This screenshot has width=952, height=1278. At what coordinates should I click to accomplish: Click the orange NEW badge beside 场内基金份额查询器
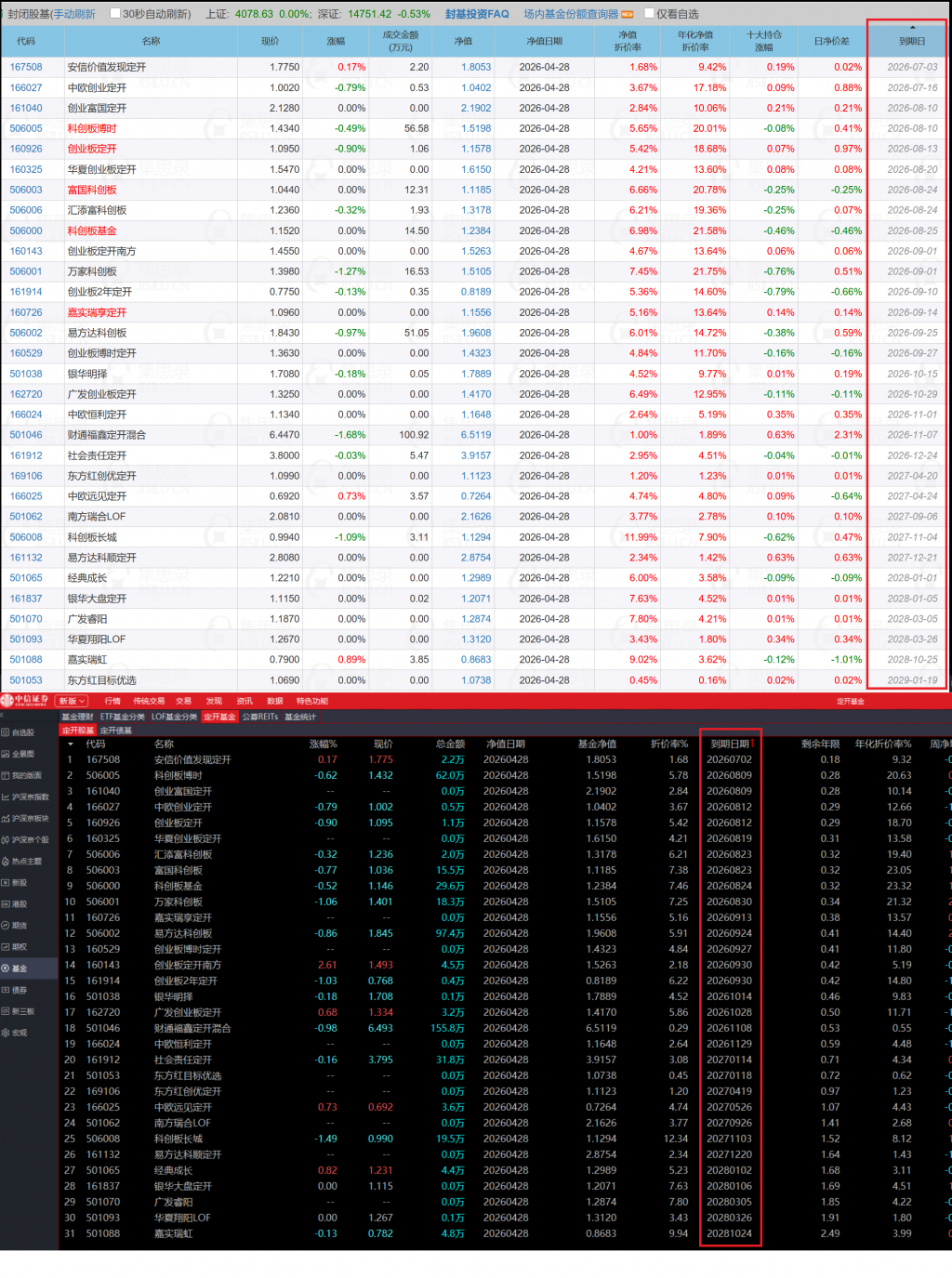tap(628, 14)
